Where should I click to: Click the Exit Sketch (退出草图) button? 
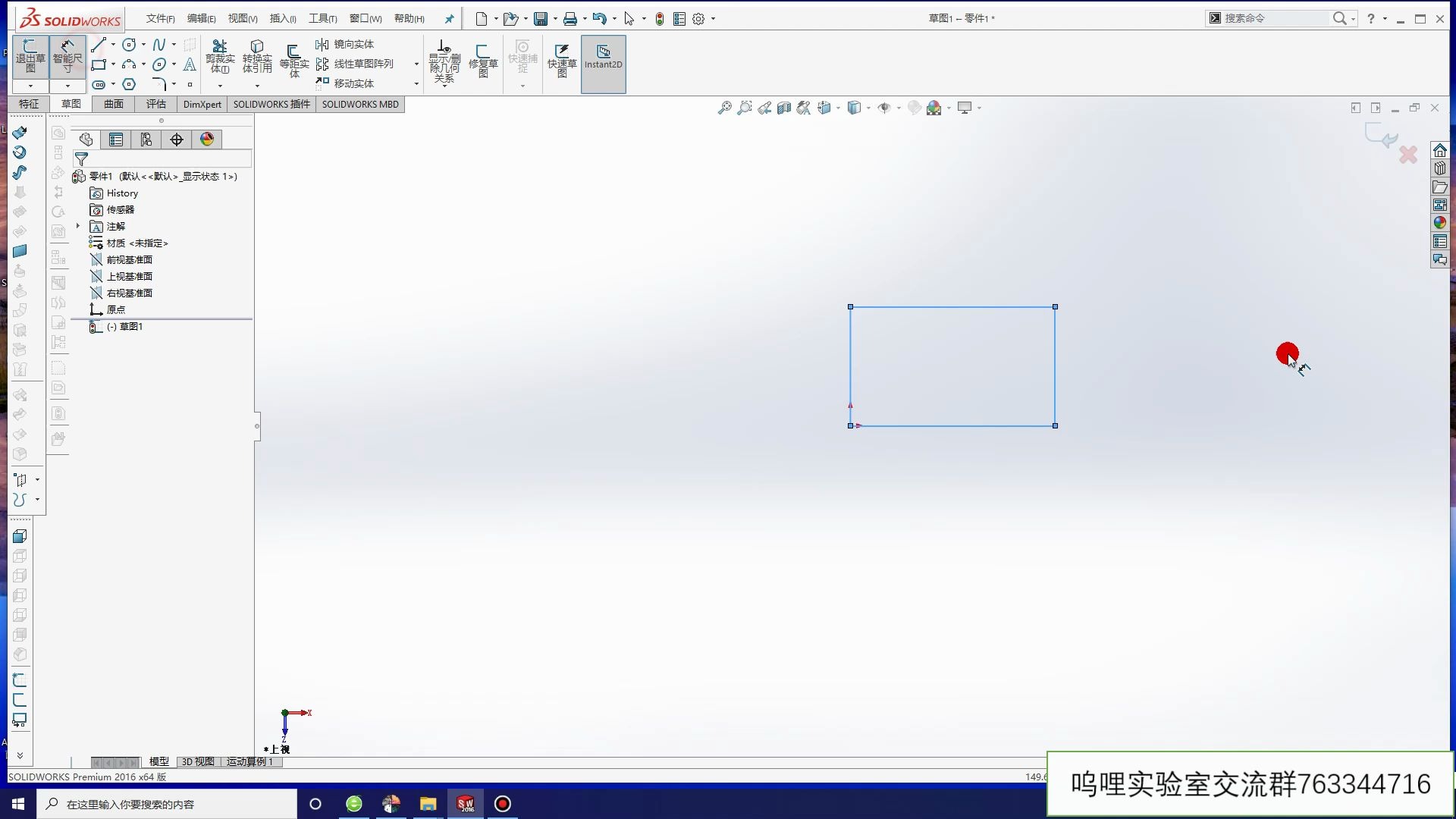(x=30, y=56)
